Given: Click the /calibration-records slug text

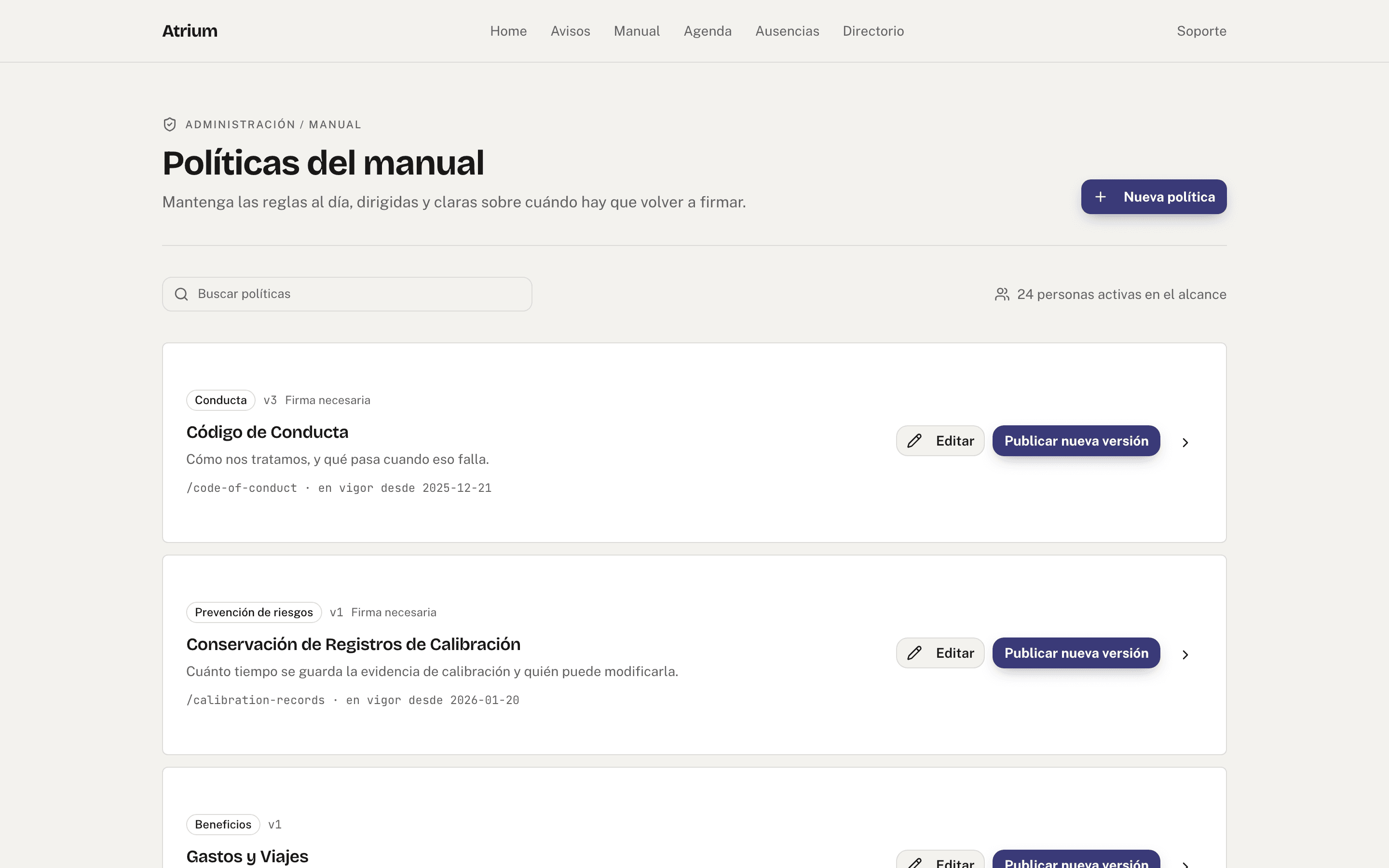Looking at the screenshot, I should (x=256, y=700).
